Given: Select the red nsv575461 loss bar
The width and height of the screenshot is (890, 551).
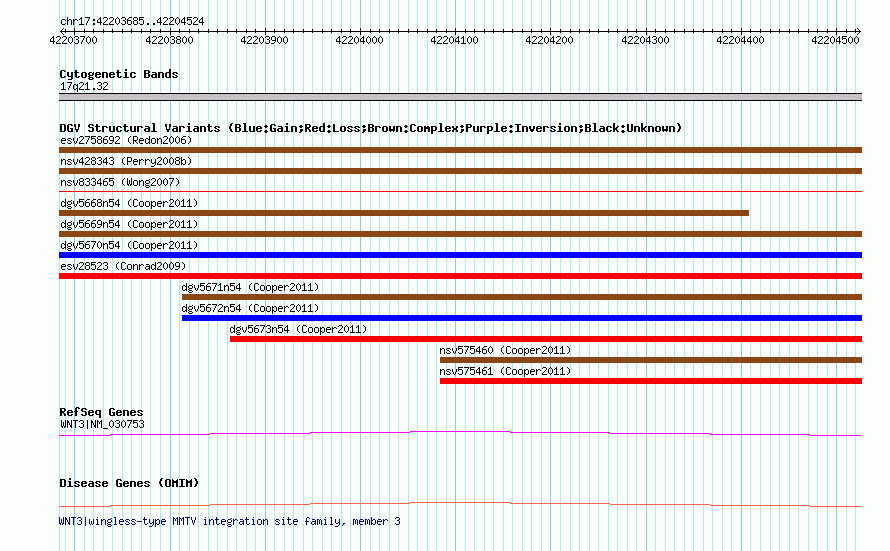Looking at the screenshot, I should tap(651, 381).
